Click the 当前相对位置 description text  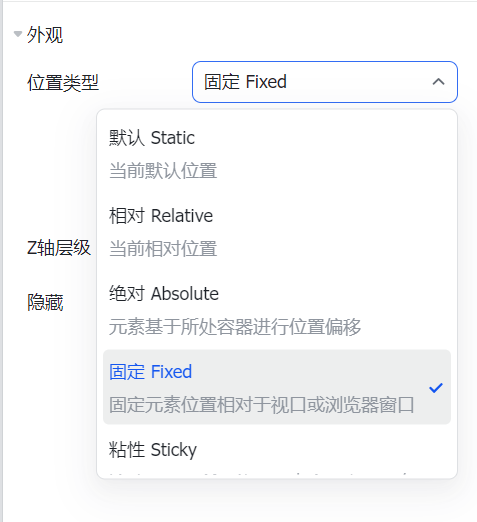[163, 249]
